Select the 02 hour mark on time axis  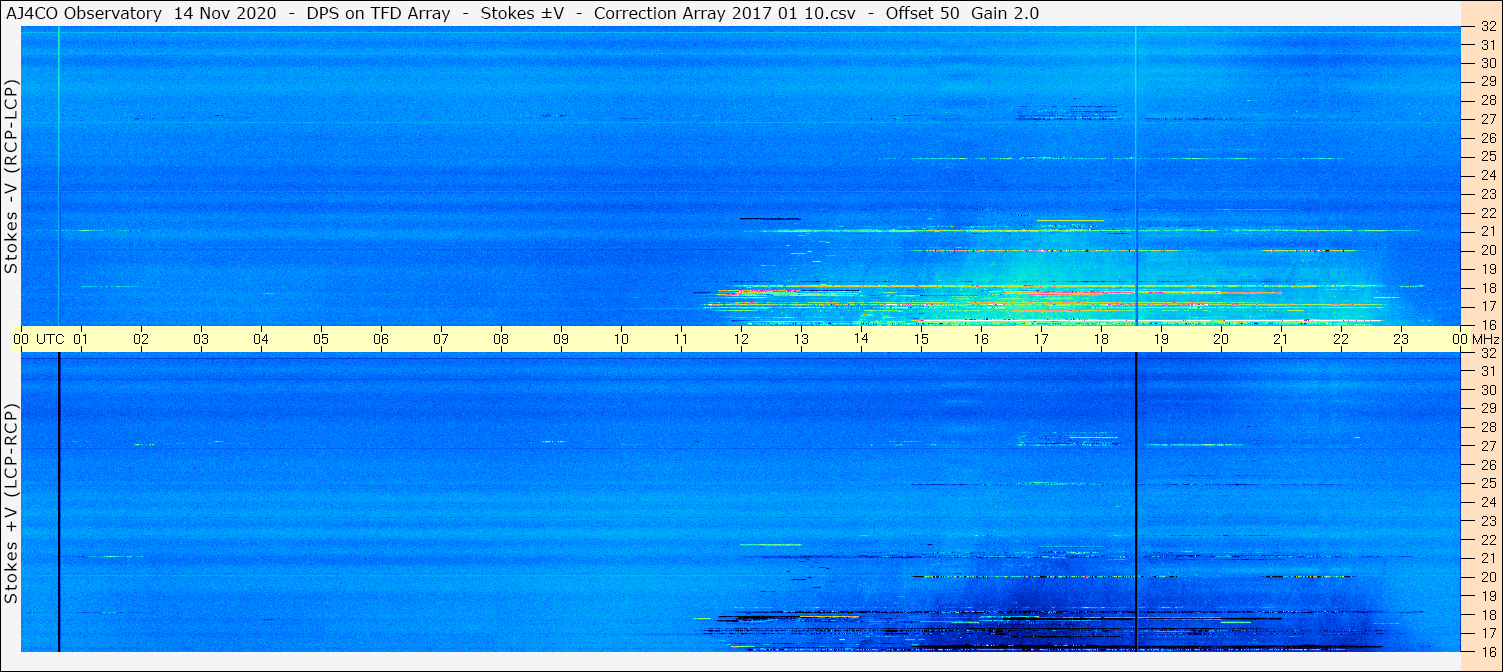[141, 339]
